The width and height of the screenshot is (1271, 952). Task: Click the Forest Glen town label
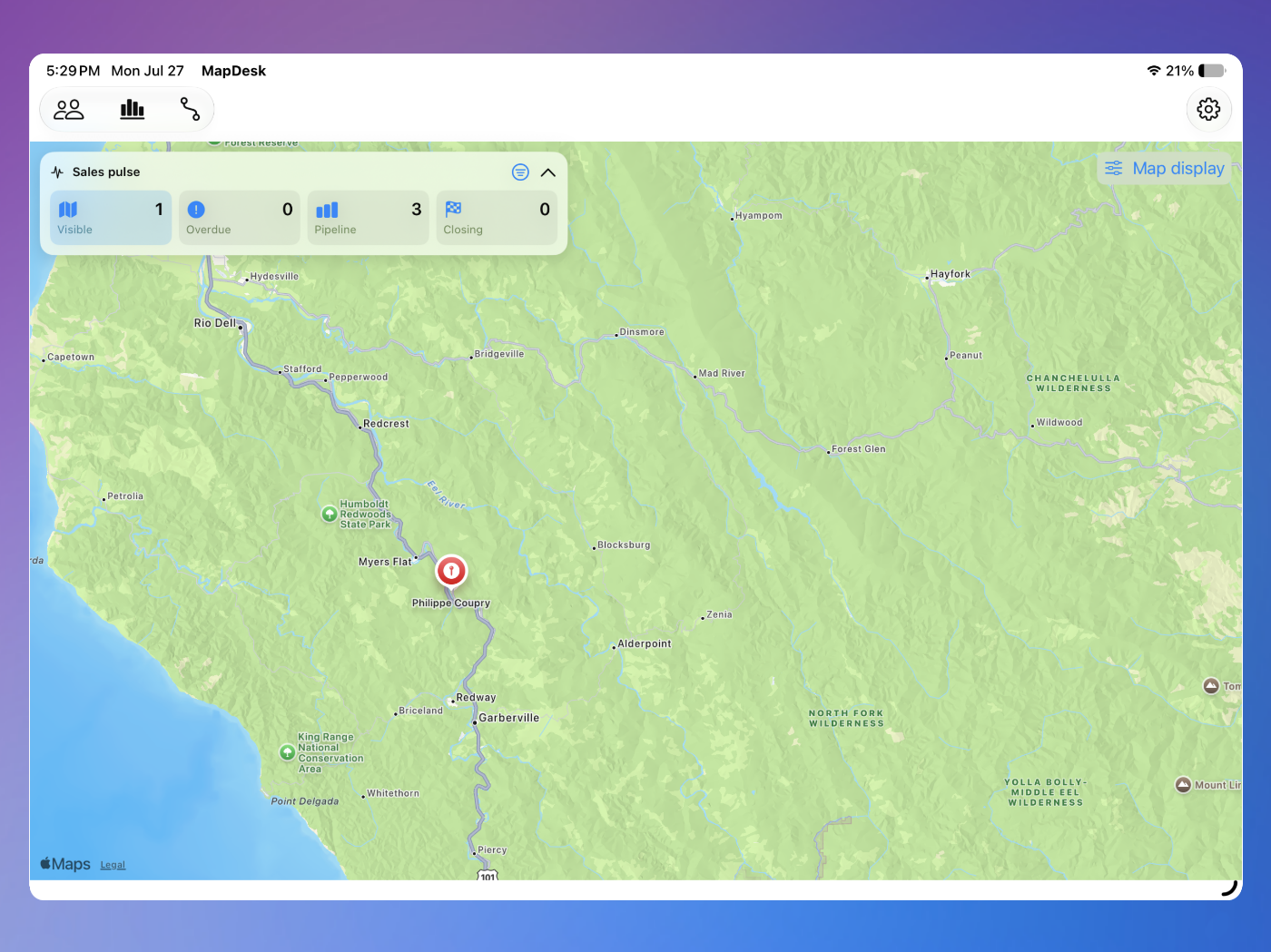coord(859,449)
